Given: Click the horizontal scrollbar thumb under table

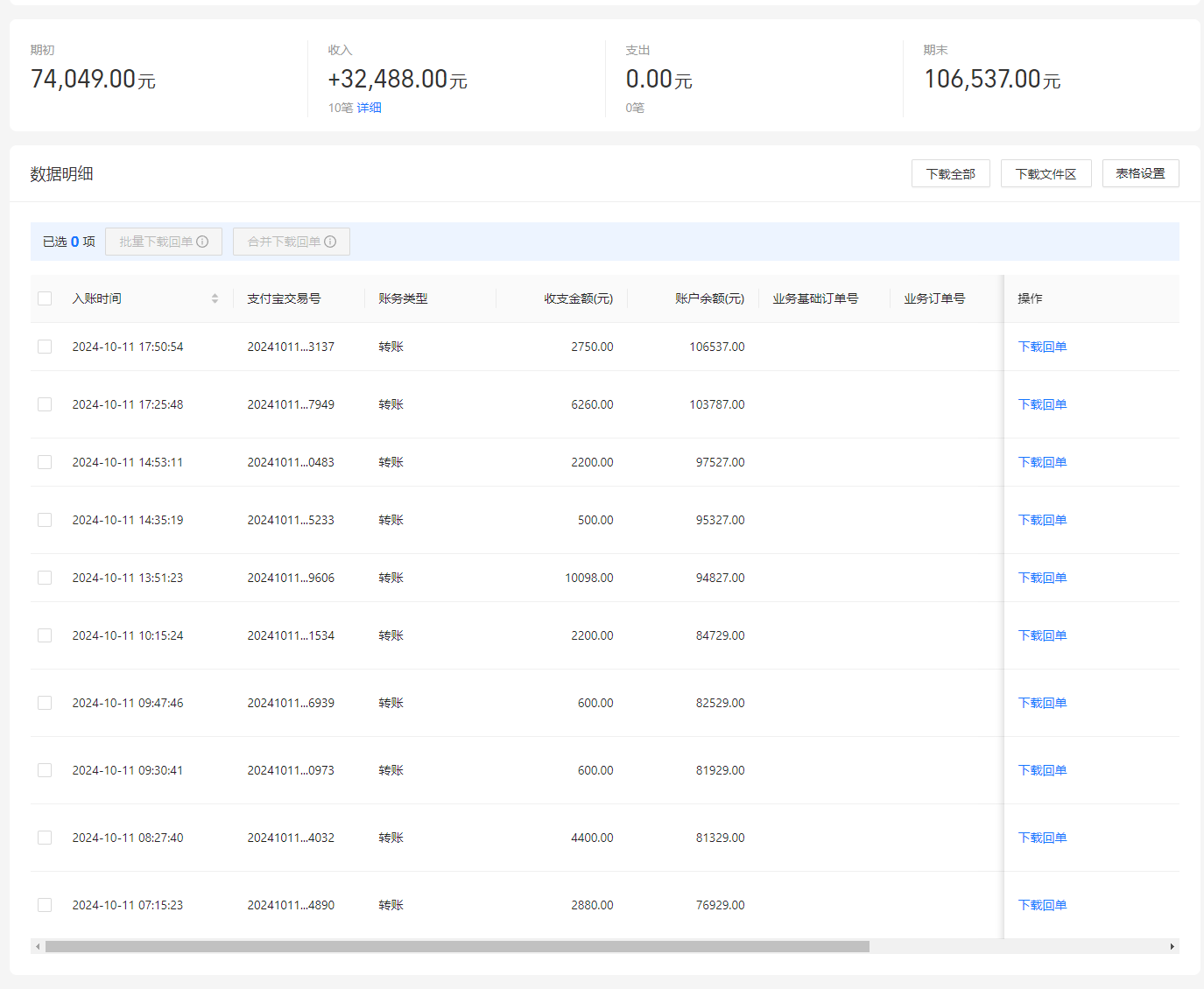Looking at the screenshot, I should point(457,946).
